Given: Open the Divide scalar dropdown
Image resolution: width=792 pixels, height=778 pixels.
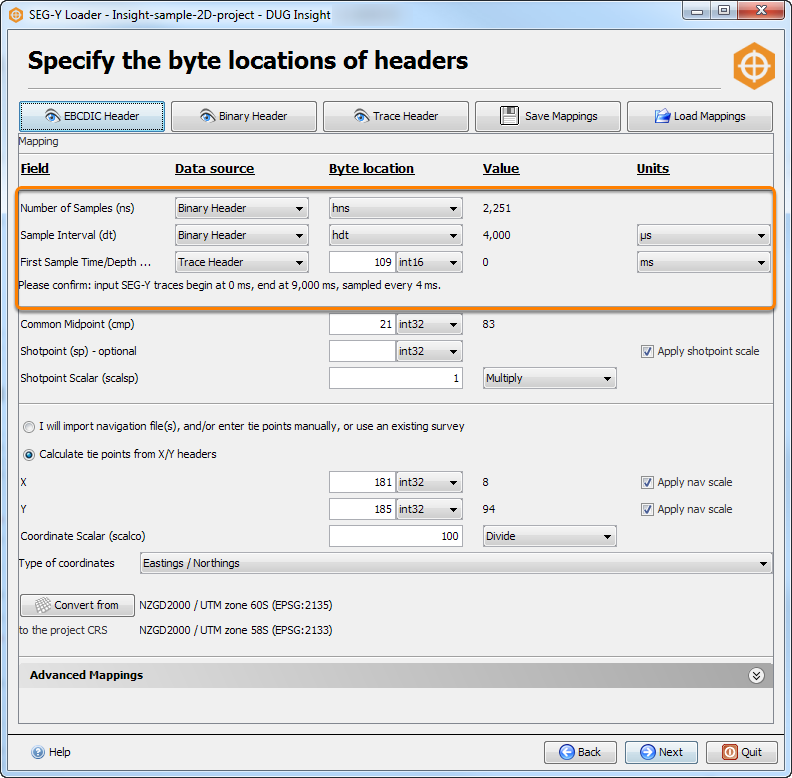Looking at the screenshot, I should 550,537.
